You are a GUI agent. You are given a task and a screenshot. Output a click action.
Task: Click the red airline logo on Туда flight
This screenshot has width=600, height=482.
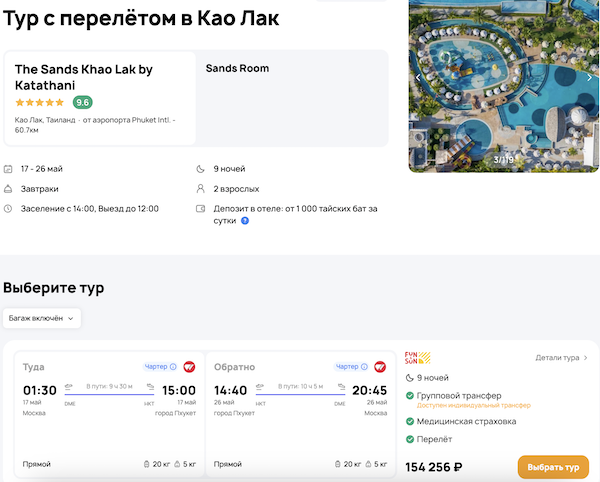point(189,367)
